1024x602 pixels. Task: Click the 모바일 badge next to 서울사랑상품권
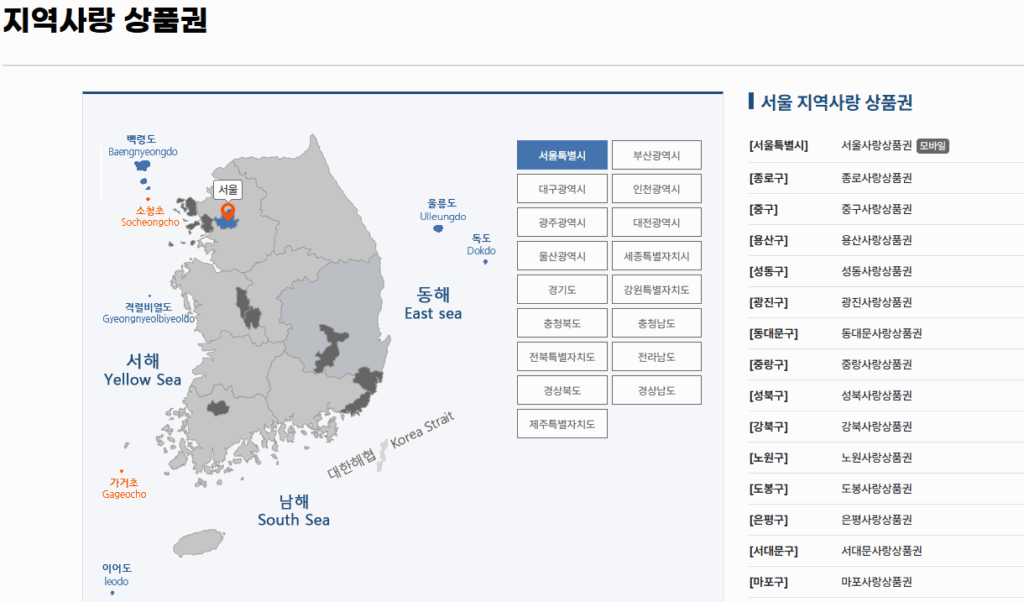pyautogui.click(x=933, y=146)
